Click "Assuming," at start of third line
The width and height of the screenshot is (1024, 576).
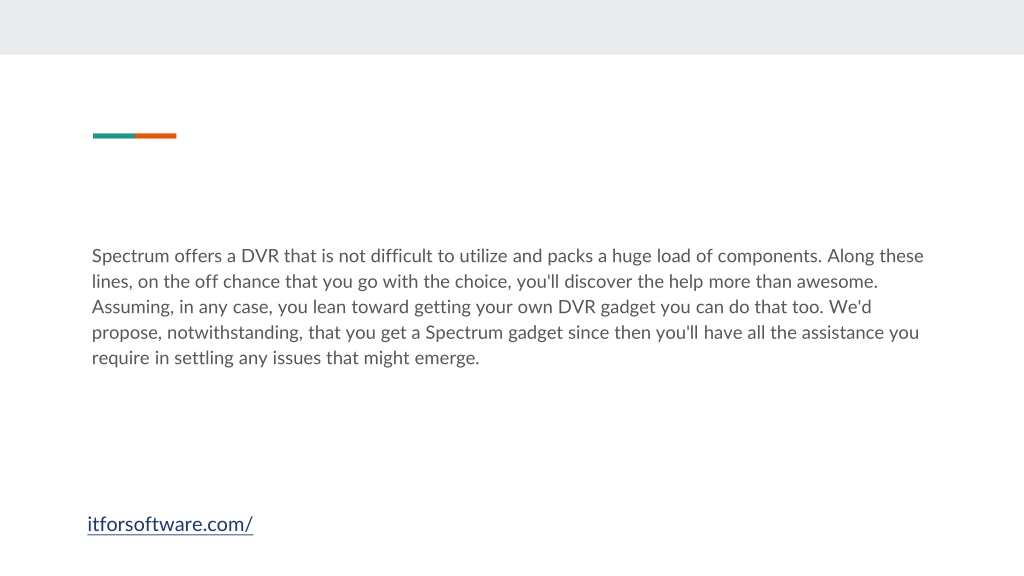133,307
